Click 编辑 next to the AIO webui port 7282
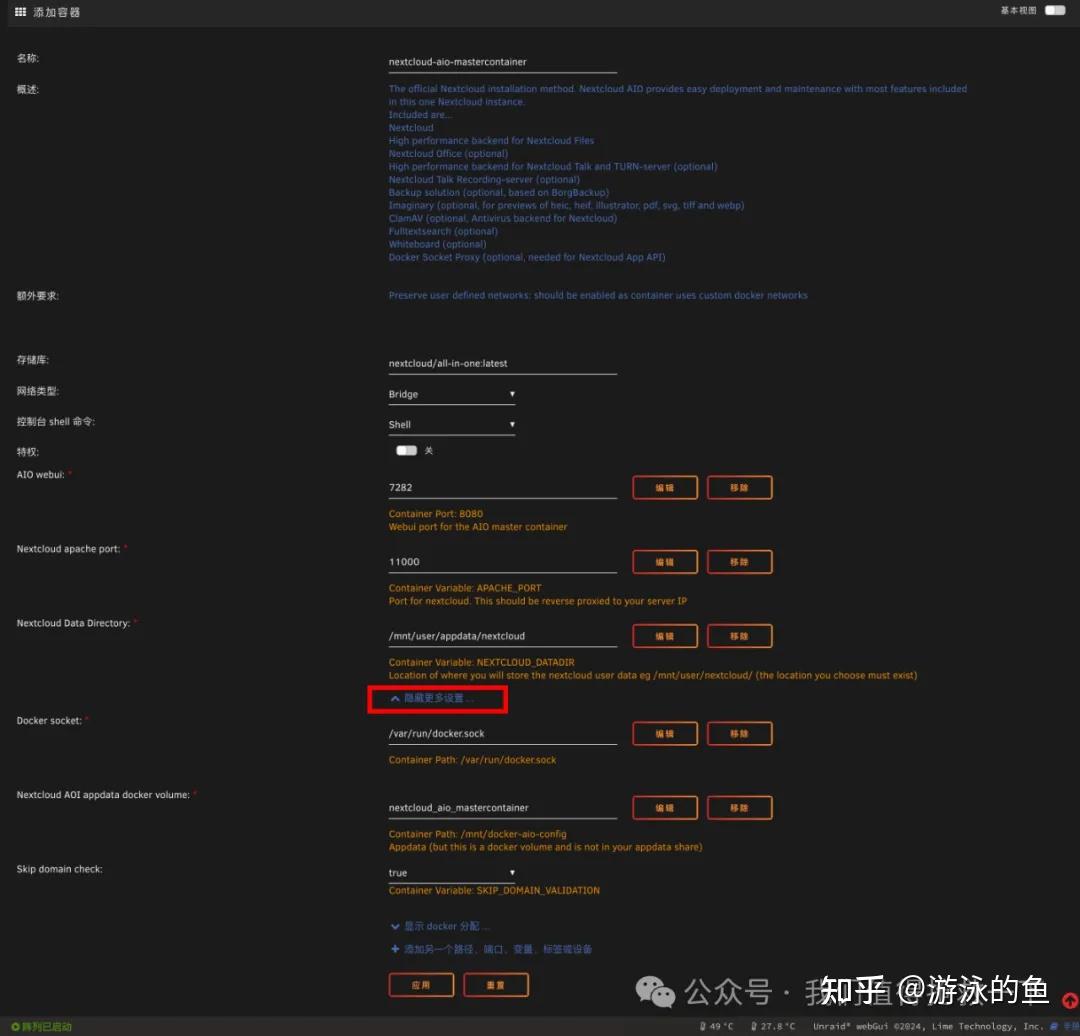Image resolution: width=1080 pixels, height=1036 pixels. coord(664,487)
